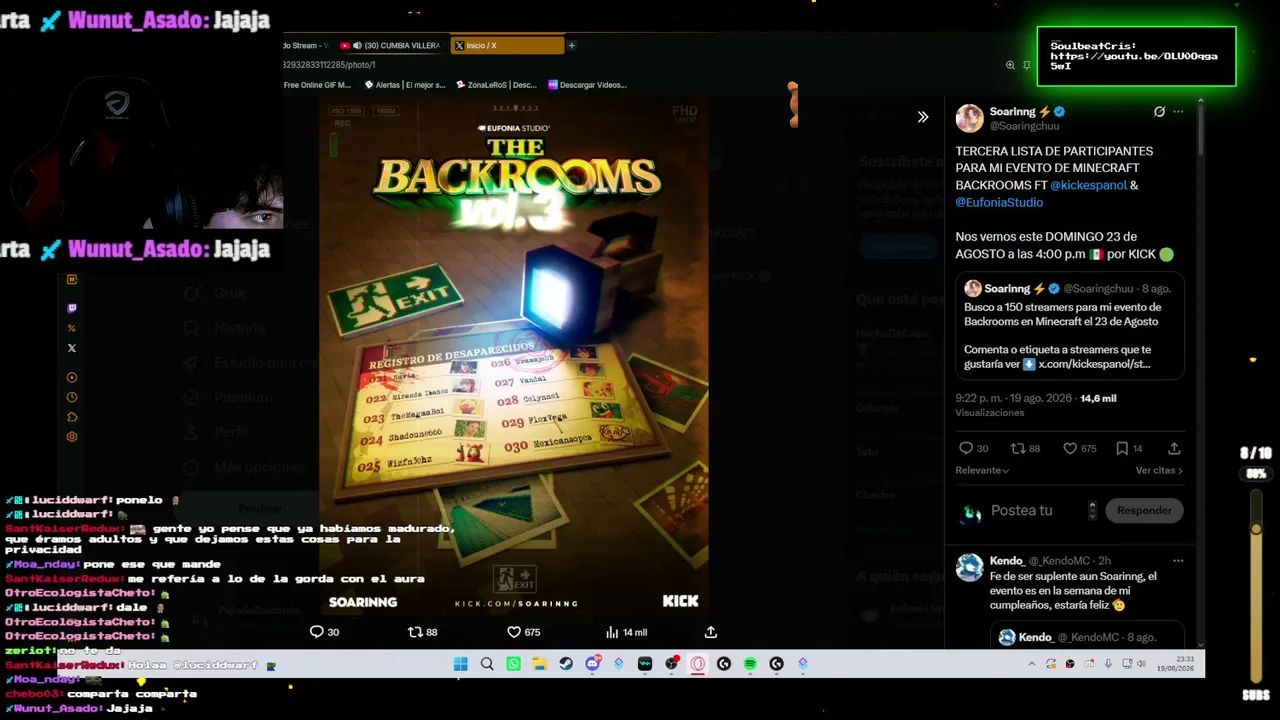1280x720 pixels.
Task: Click the zoom magnifier in address bar
Action: pos(1010,65)
